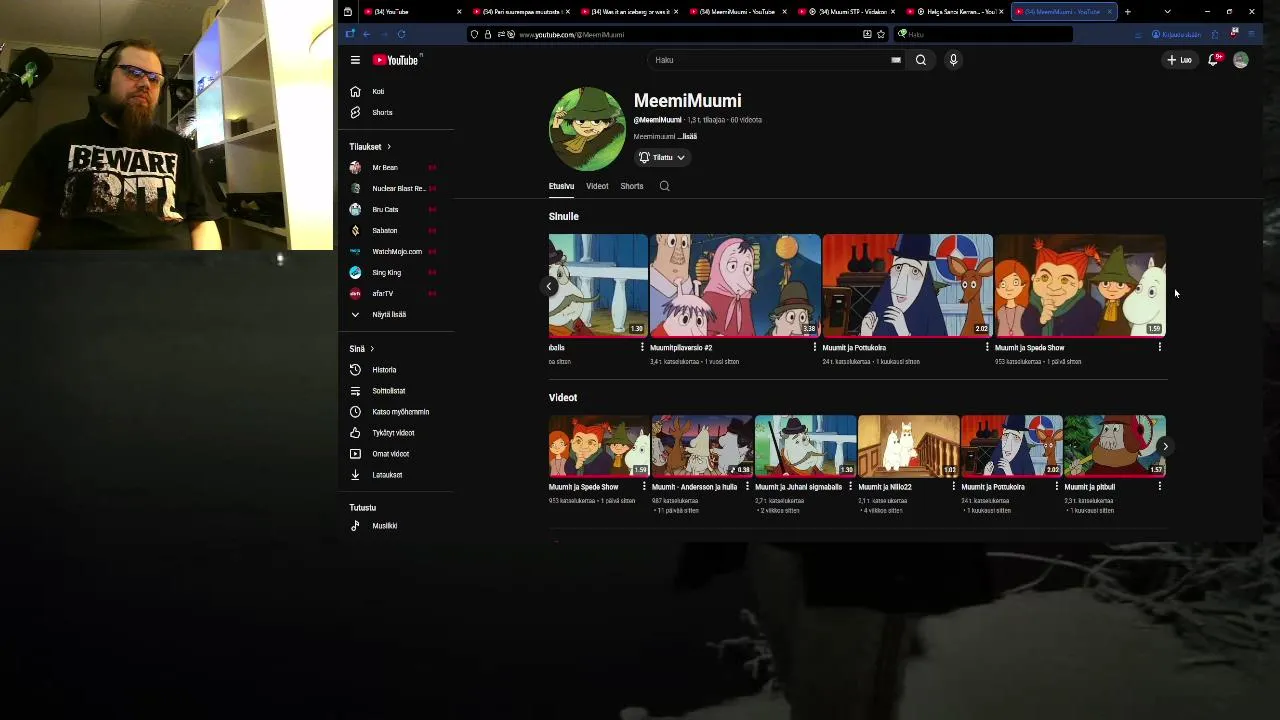Show previous videos in Sinulle carousel
Screen dimensions: 1280x720
pos(549,286)
